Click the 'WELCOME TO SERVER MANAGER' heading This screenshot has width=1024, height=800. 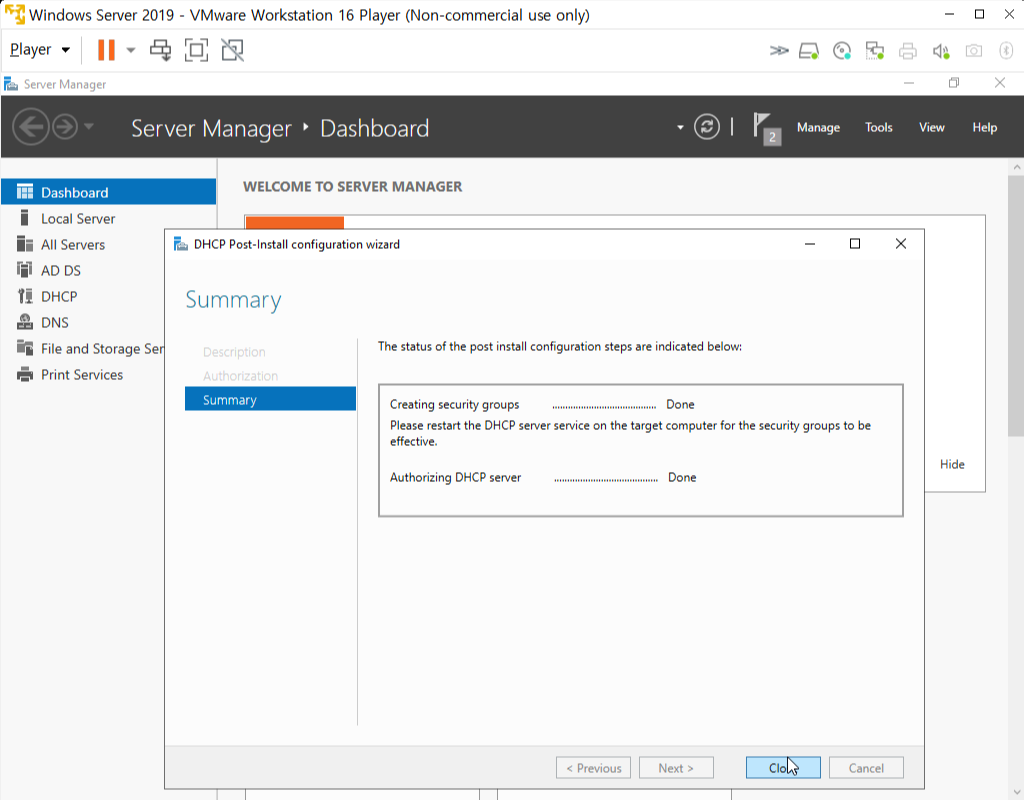click(353, 187)
